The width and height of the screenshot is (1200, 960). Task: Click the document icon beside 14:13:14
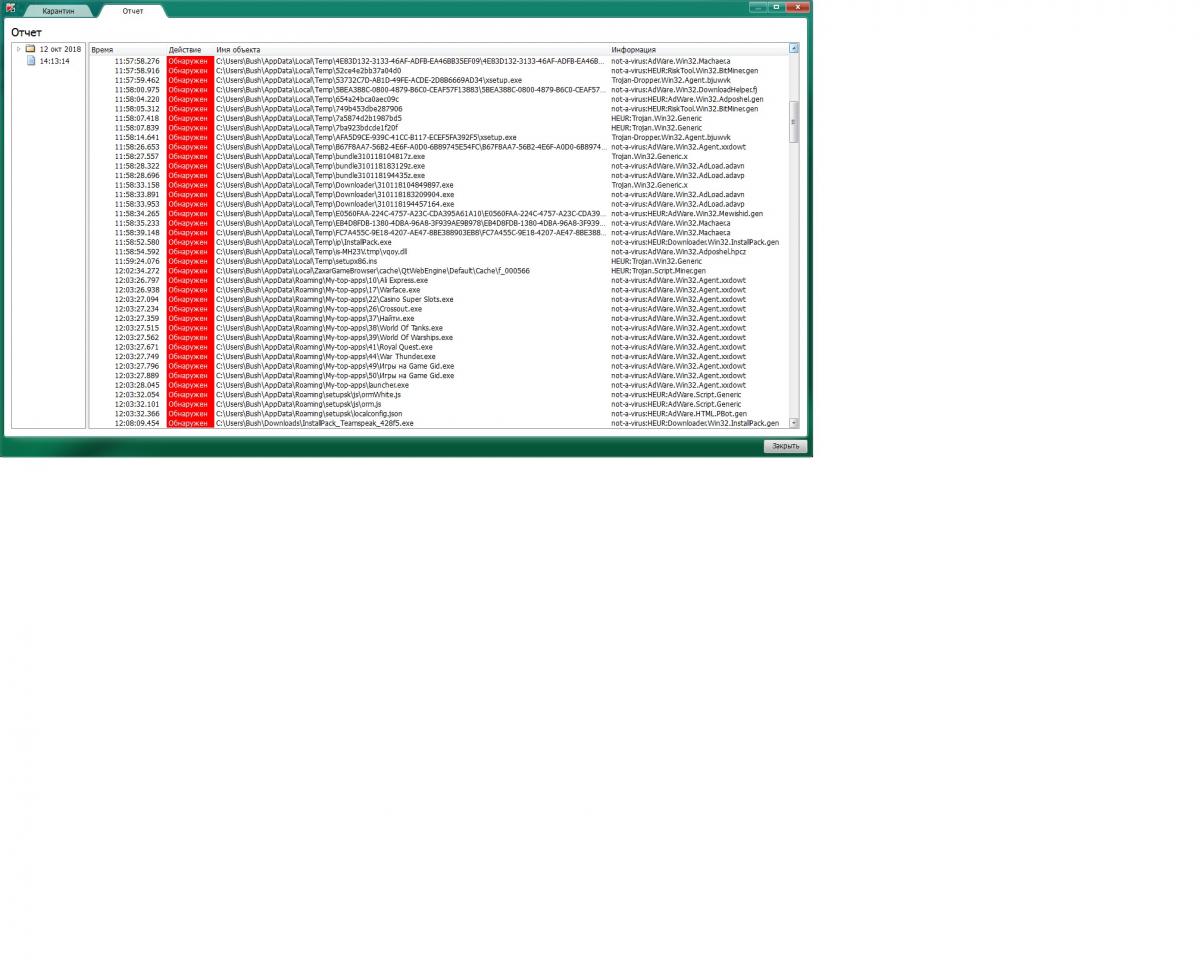31,61
